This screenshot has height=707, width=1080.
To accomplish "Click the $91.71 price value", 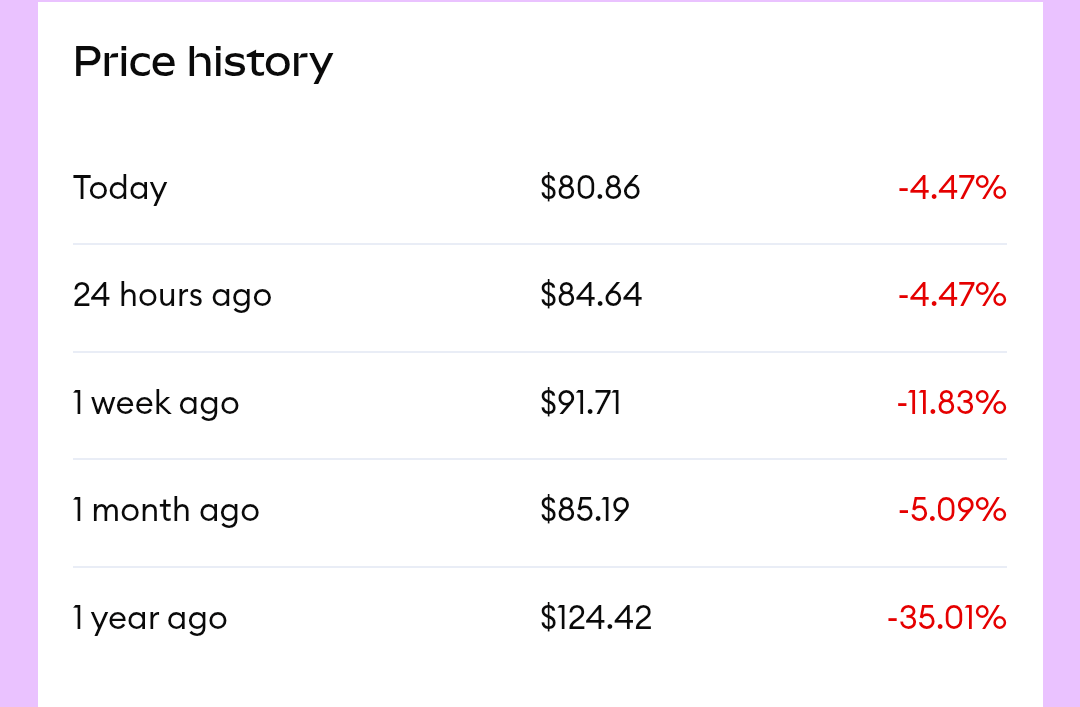I will click(580, 403).
